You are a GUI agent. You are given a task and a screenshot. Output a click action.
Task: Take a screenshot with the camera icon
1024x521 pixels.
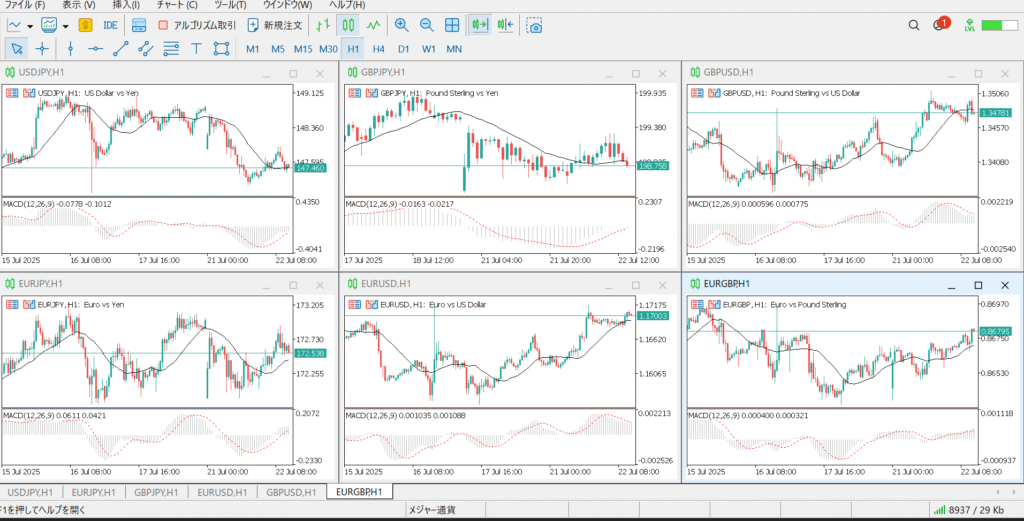click(x=535, y=25)
